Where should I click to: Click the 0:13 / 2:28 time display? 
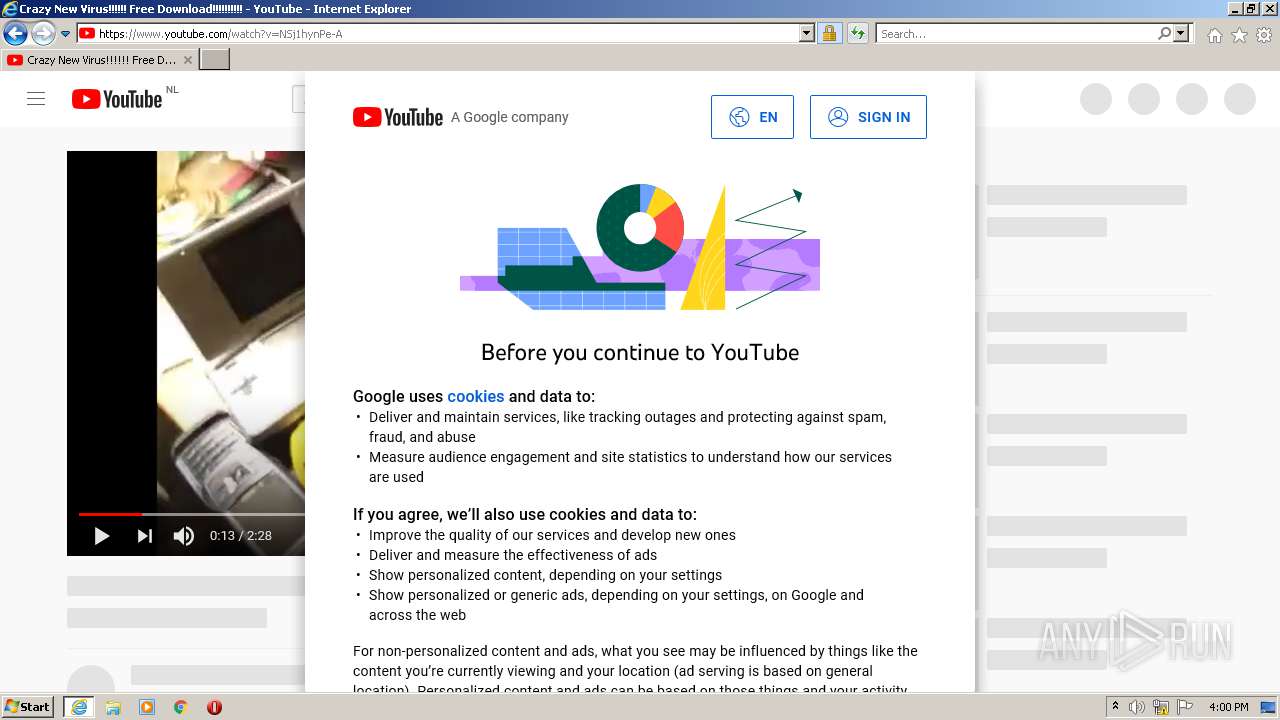[241, 536]
